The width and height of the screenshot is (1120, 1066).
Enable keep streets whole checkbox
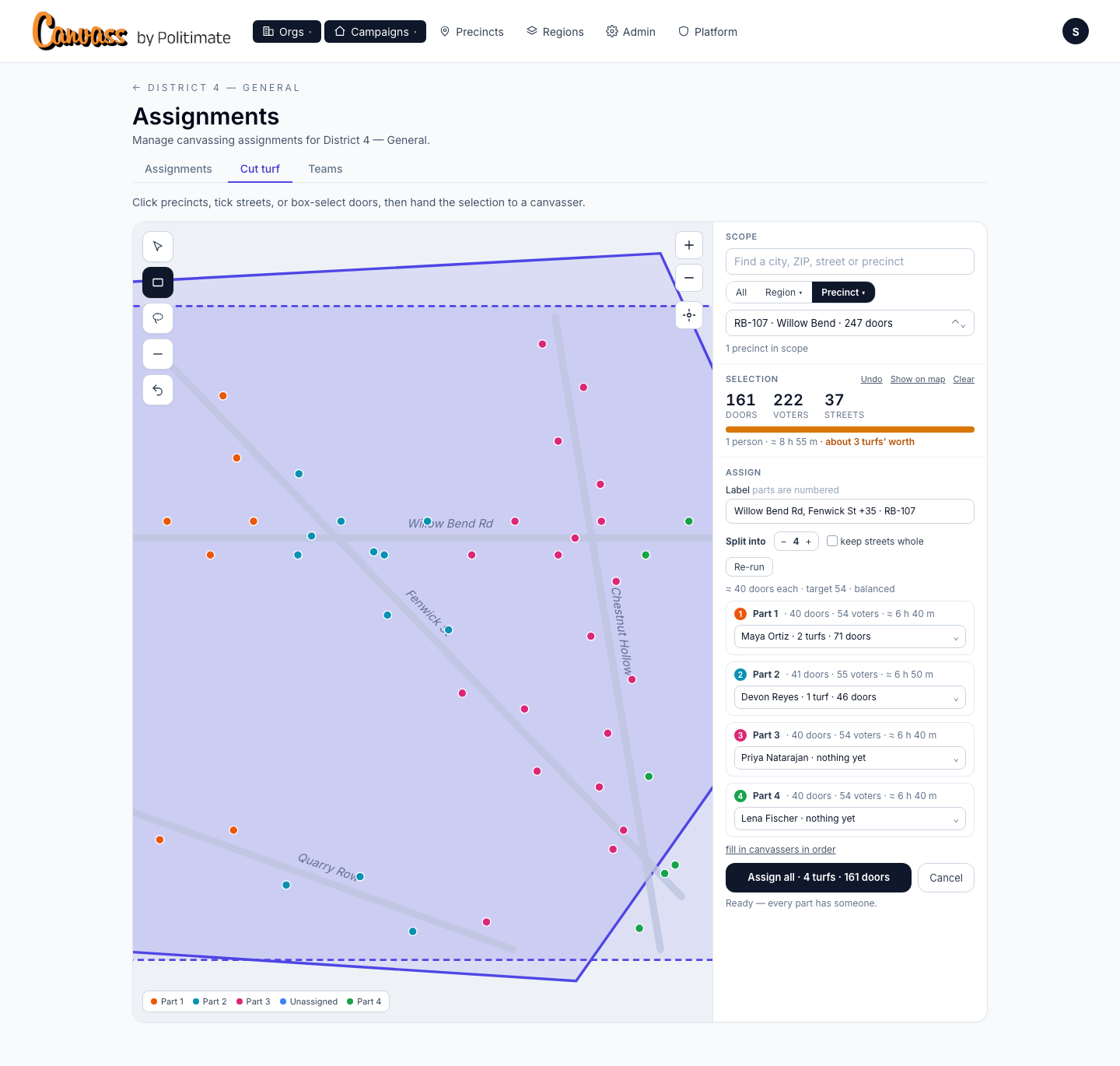click(832, 541)
